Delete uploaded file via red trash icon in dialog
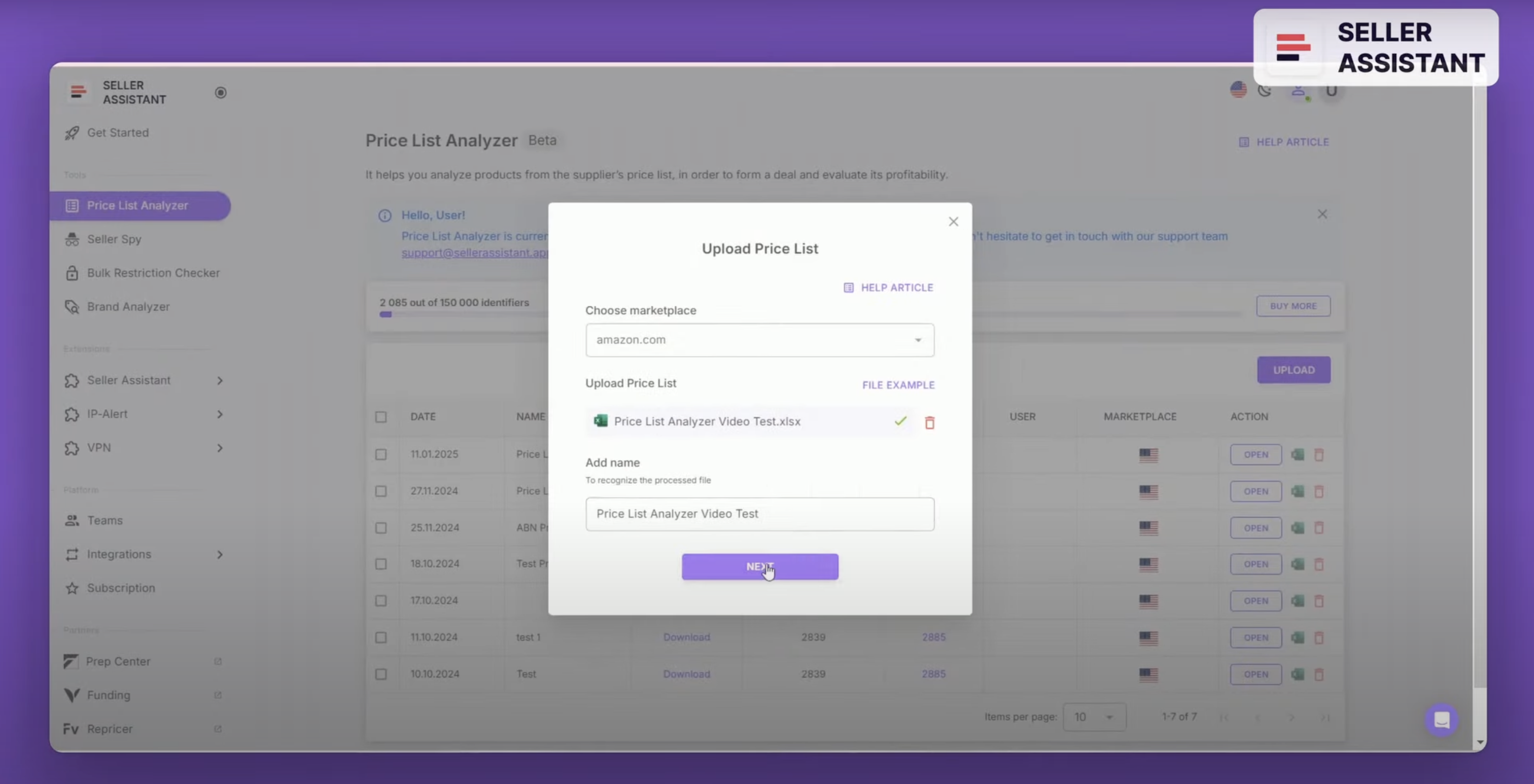Viewport: 1534px width, 784px height. point(930,422)
